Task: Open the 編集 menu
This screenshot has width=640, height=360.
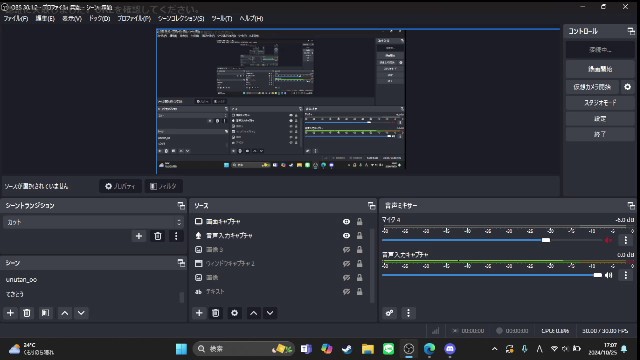Action: 45,18
